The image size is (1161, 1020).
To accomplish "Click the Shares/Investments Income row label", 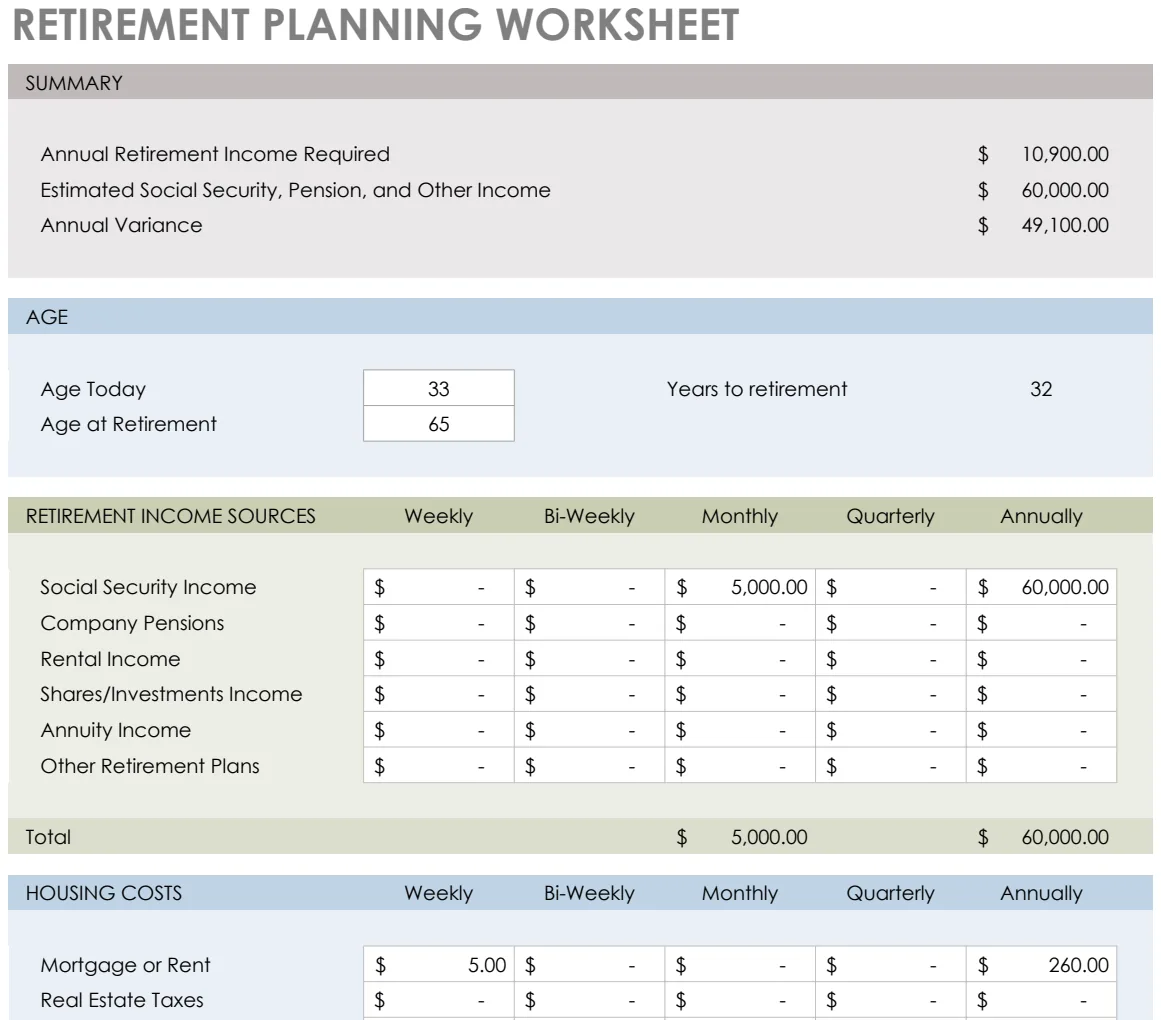I will click(x=171, y=694).
